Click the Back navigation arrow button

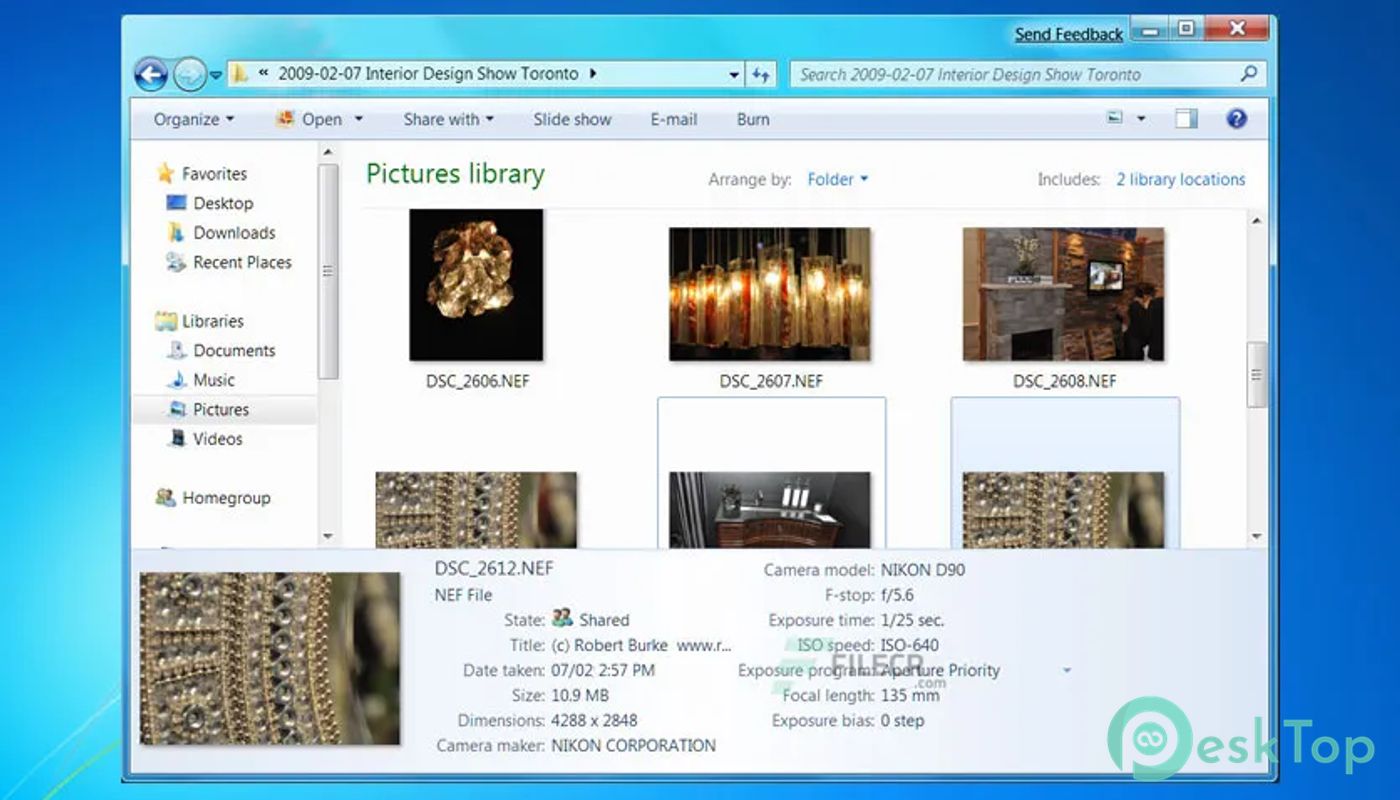150,74
